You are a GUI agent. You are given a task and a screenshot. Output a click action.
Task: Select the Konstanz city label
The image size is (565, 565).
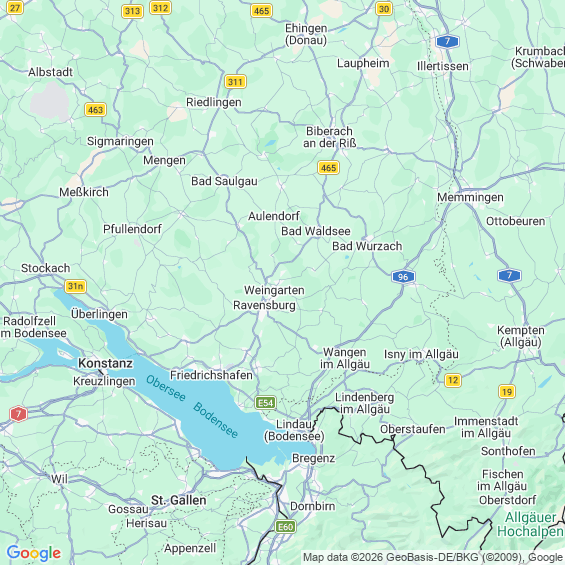106,363
